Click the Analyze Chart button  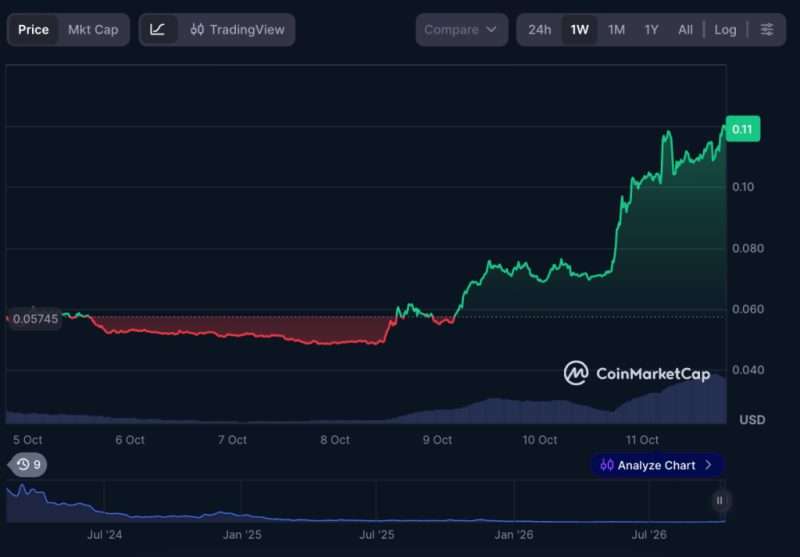tap(657, 465)
